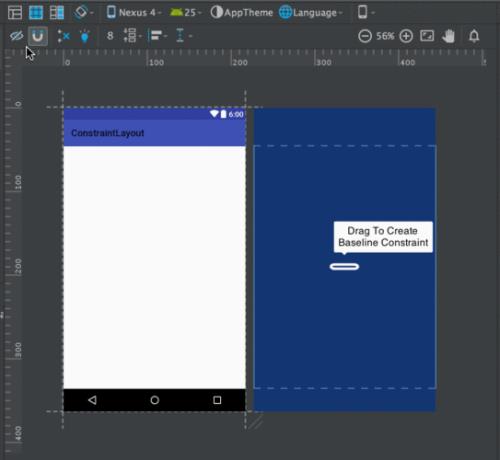Open the Nexus 4 device dropdown
500x460 pixels.
(134, 13)
